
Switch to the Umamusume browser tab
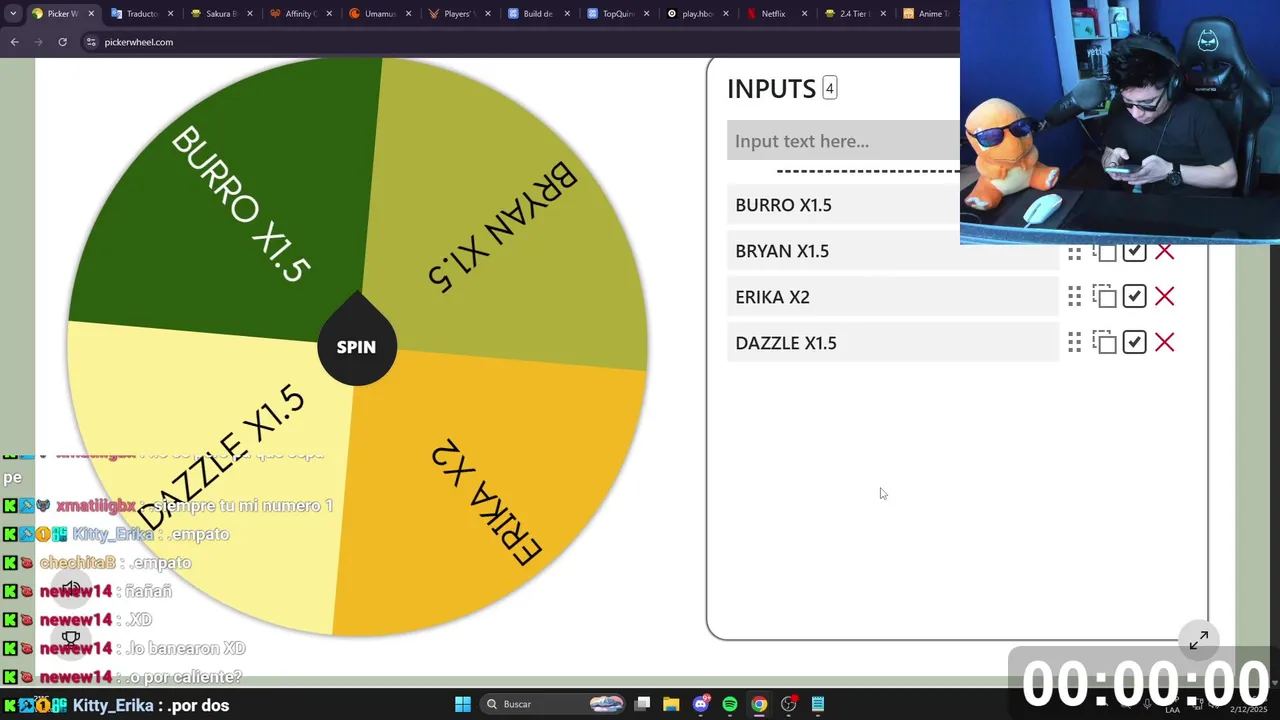click(379, 14)
